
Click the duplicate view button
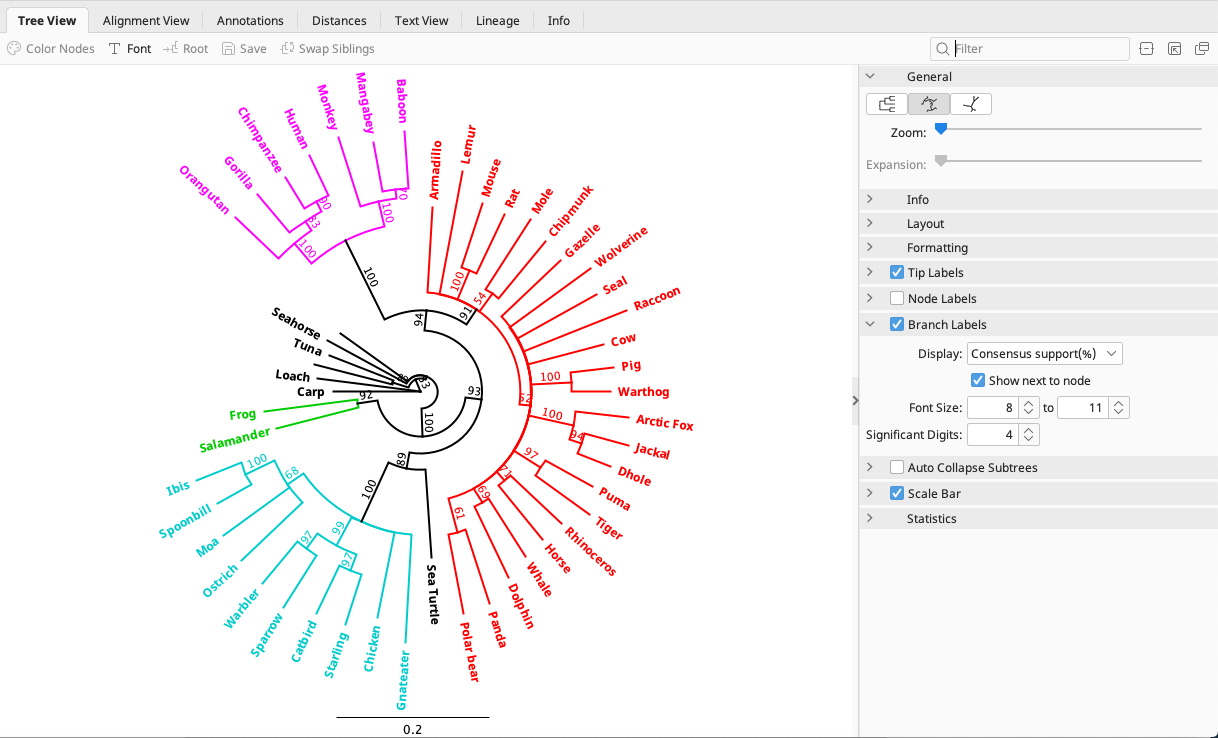click(x=1202, y=48)
